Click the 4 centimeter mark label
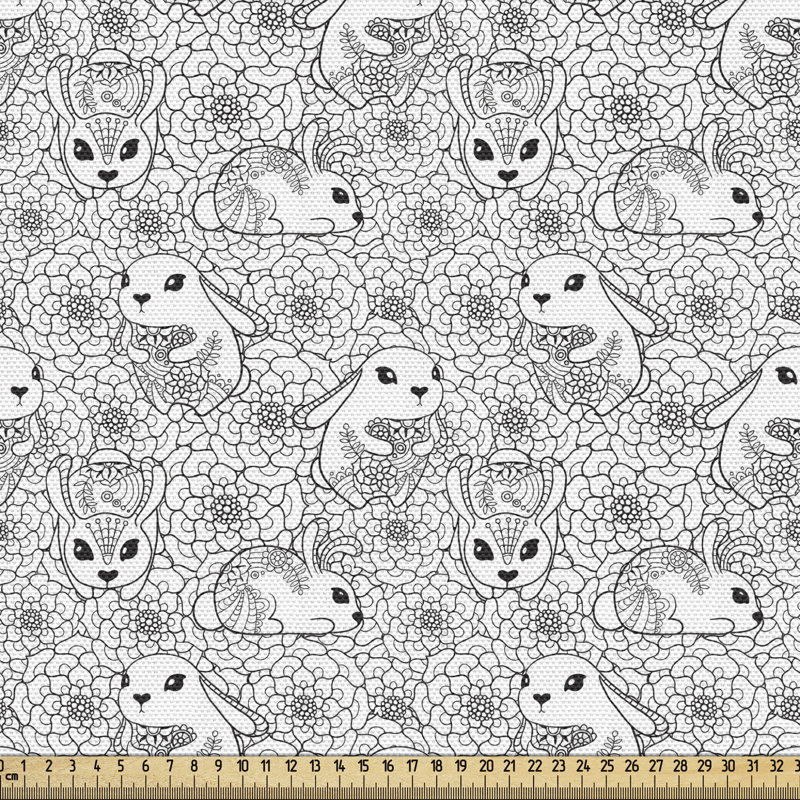The width and height of the screenshot is (800, 800). pyautogui.click(x=97, y=766)
